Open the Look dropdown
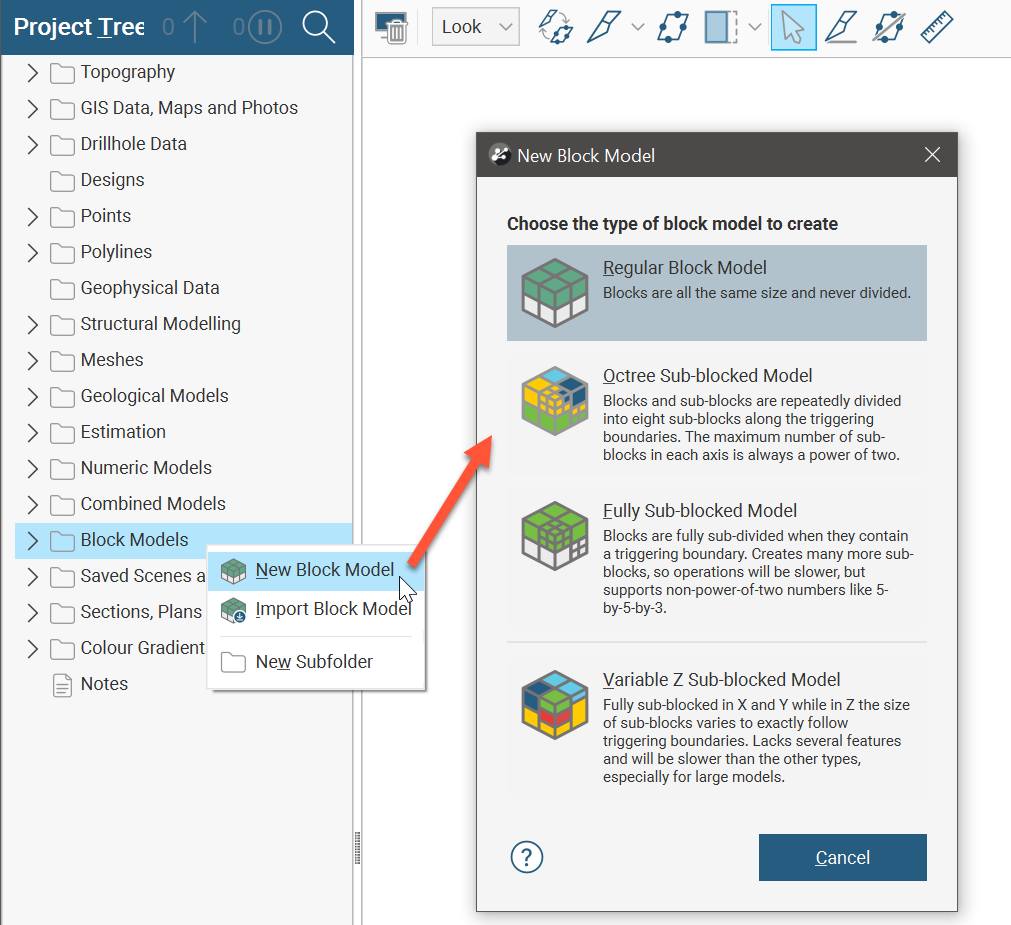The image size is (1011, 925). coord(475,26)
